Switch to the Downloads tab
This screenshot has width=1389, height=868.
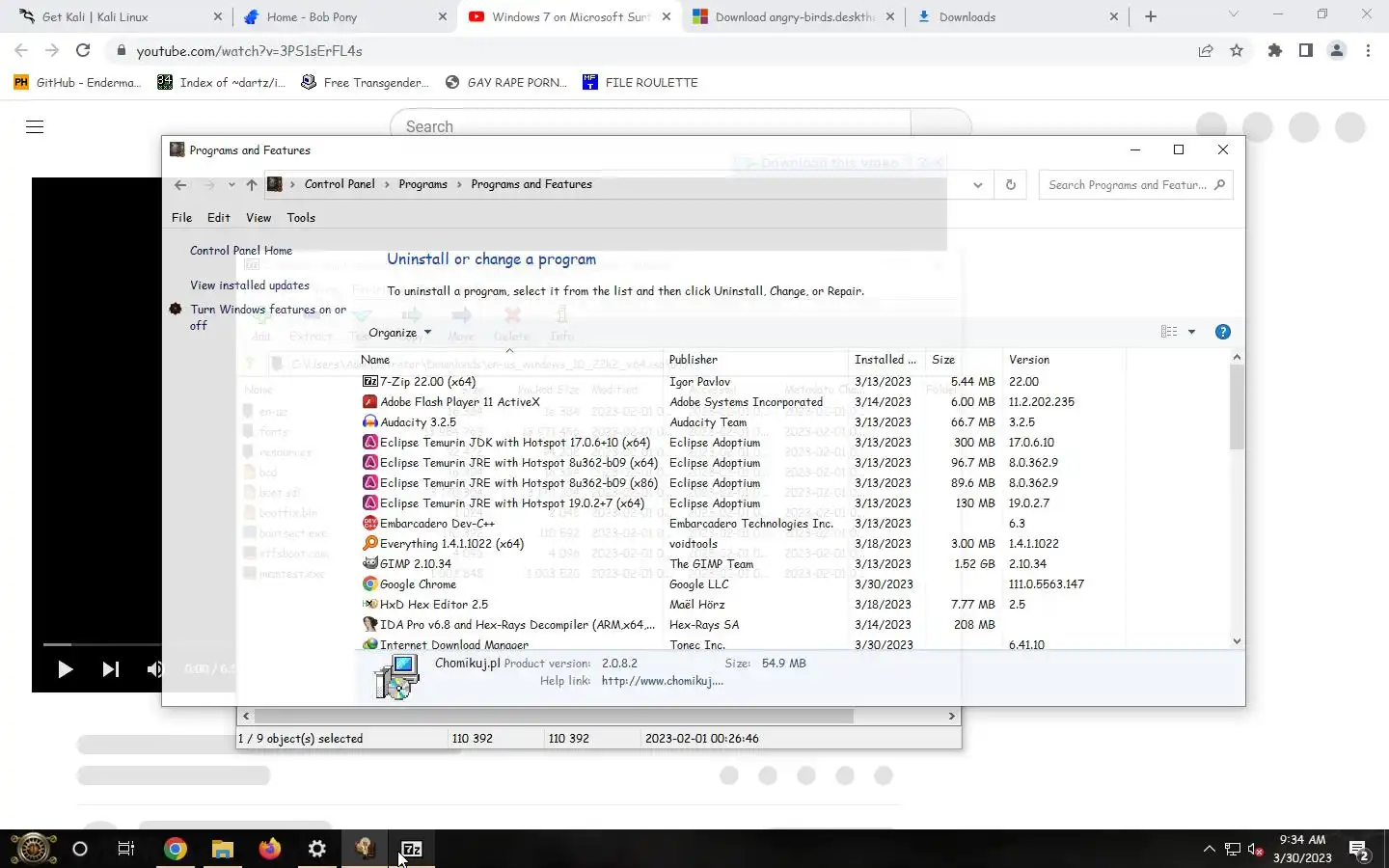(x=1017, y=16)
